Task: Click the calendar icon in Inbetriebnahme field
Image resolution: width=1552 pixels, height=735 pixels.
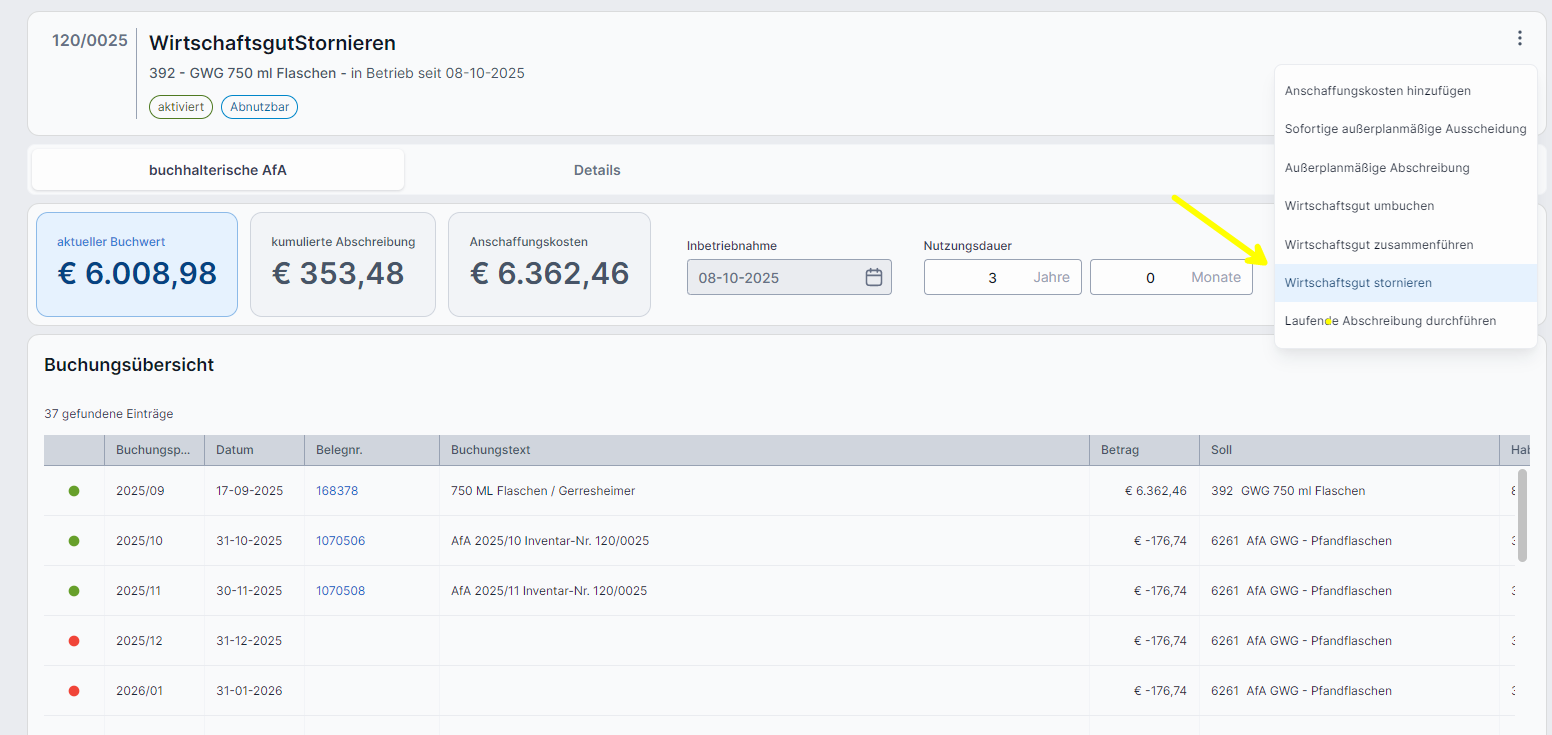Action: pos(873,278)
